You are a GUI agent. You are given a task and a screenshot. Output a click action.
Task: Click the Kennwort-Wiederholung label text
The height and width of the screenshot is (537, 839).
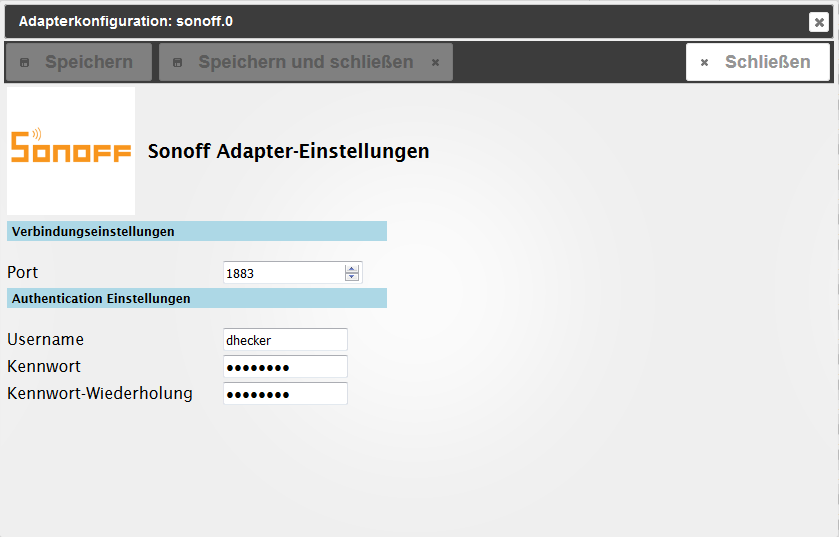pyautogui.click(x=100, y=393)
